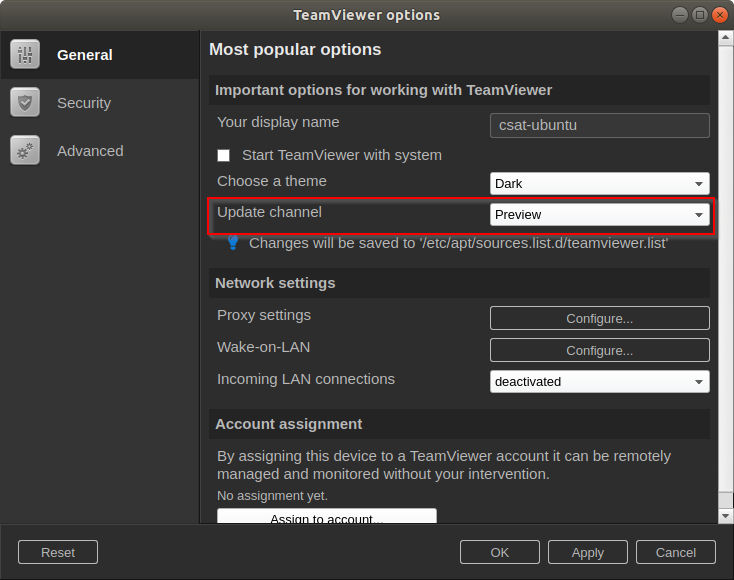Screen dimensions: 734x580
Task: Enable Start TeamViewer with system checkbox
Action: (x=224, y=155)
